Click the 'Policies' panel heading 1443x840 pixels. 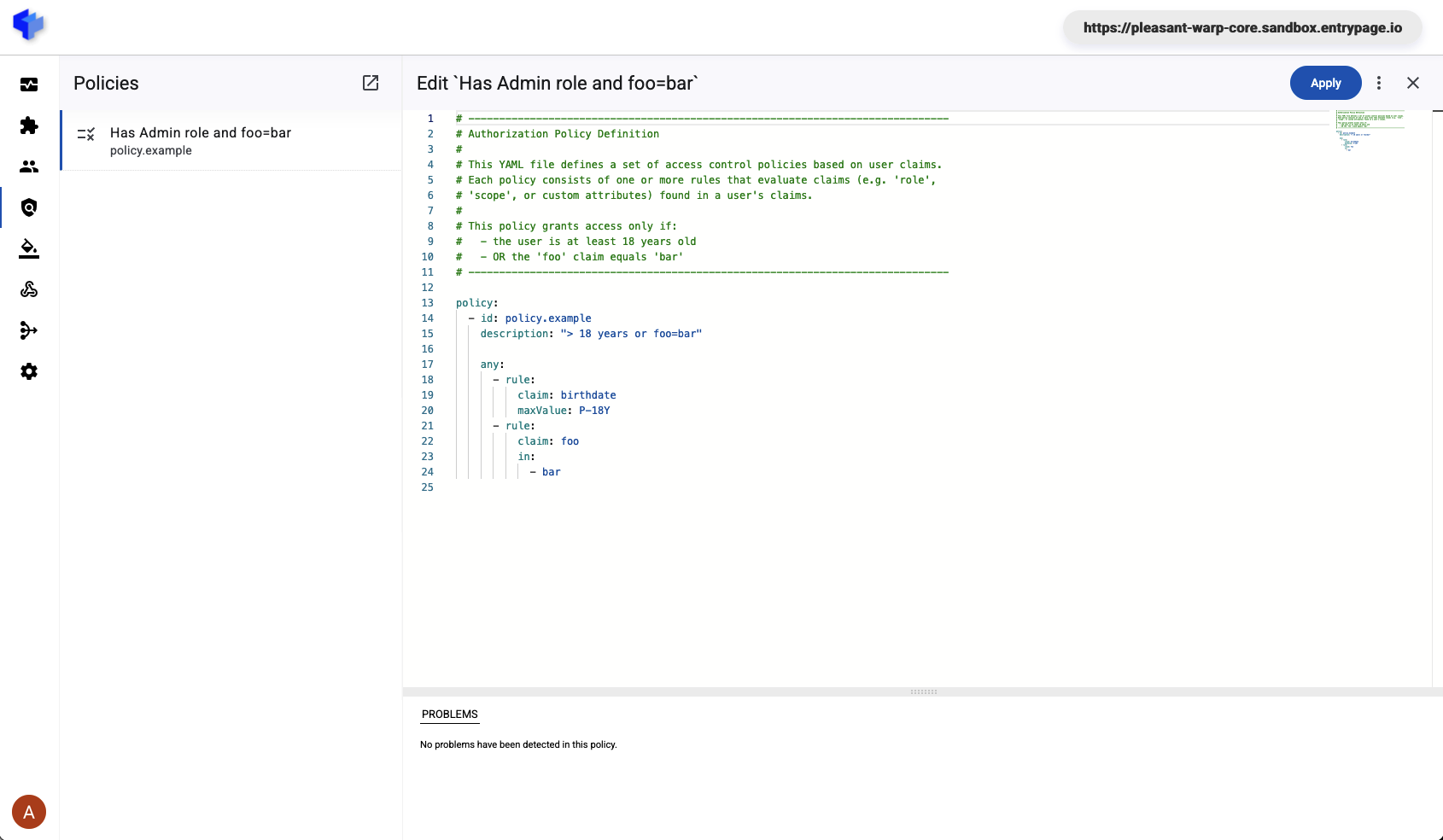coord(106,83)
